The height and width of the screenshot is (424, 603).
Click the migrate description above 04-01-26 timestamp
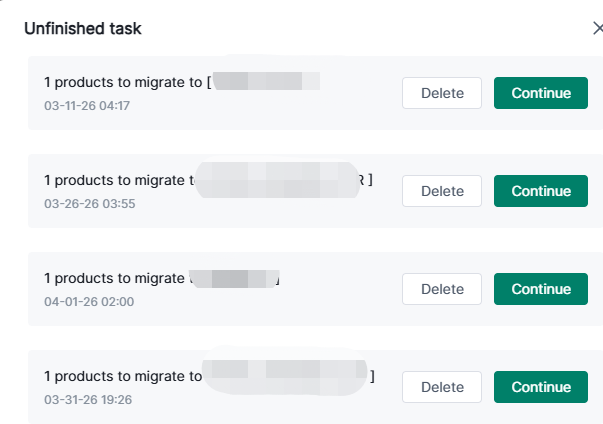[116, 279]
